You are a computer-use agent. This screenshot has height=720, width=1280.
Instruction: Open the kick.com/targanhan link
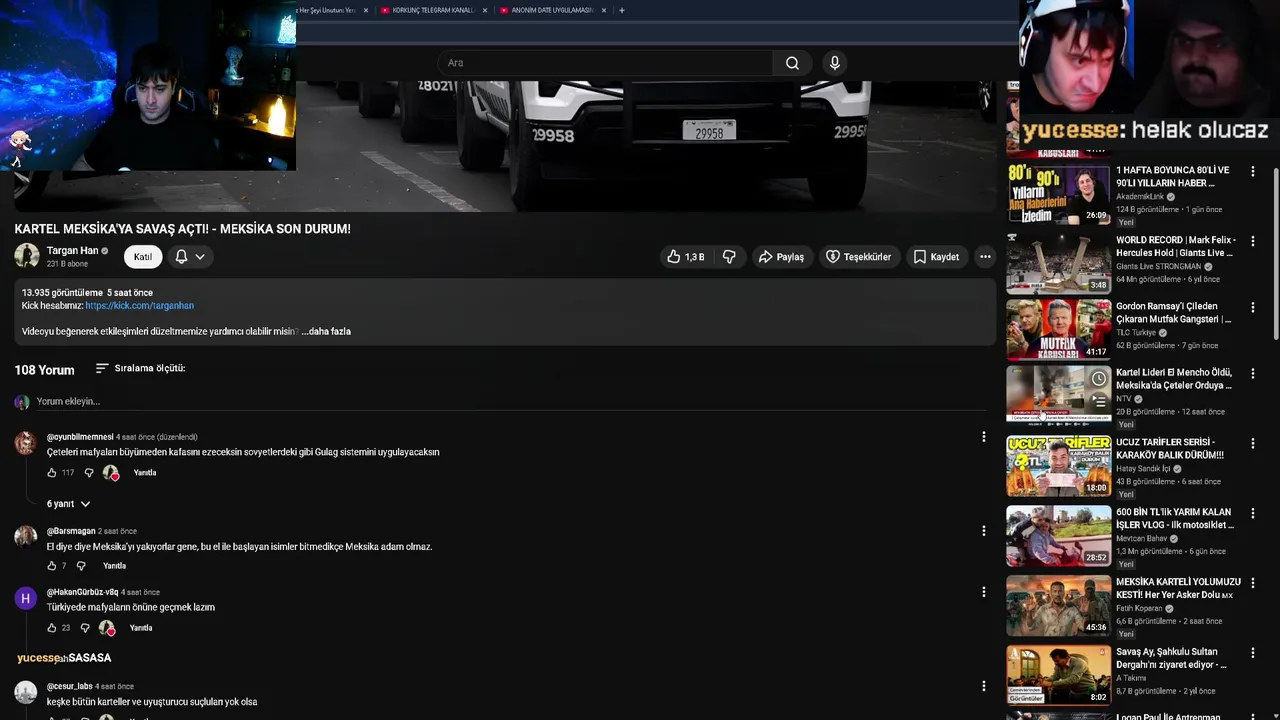pos(140,305)
